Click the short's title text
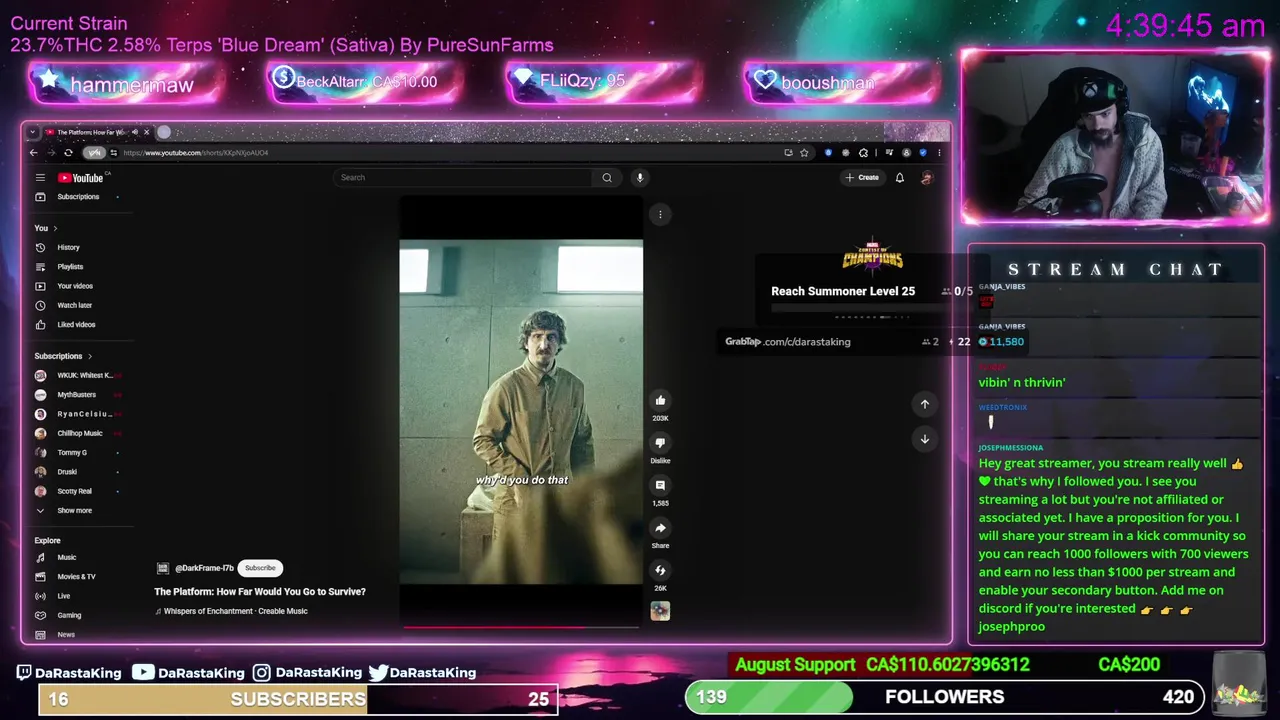This screenshot has width=1280, height=720. tap(260, 592)
